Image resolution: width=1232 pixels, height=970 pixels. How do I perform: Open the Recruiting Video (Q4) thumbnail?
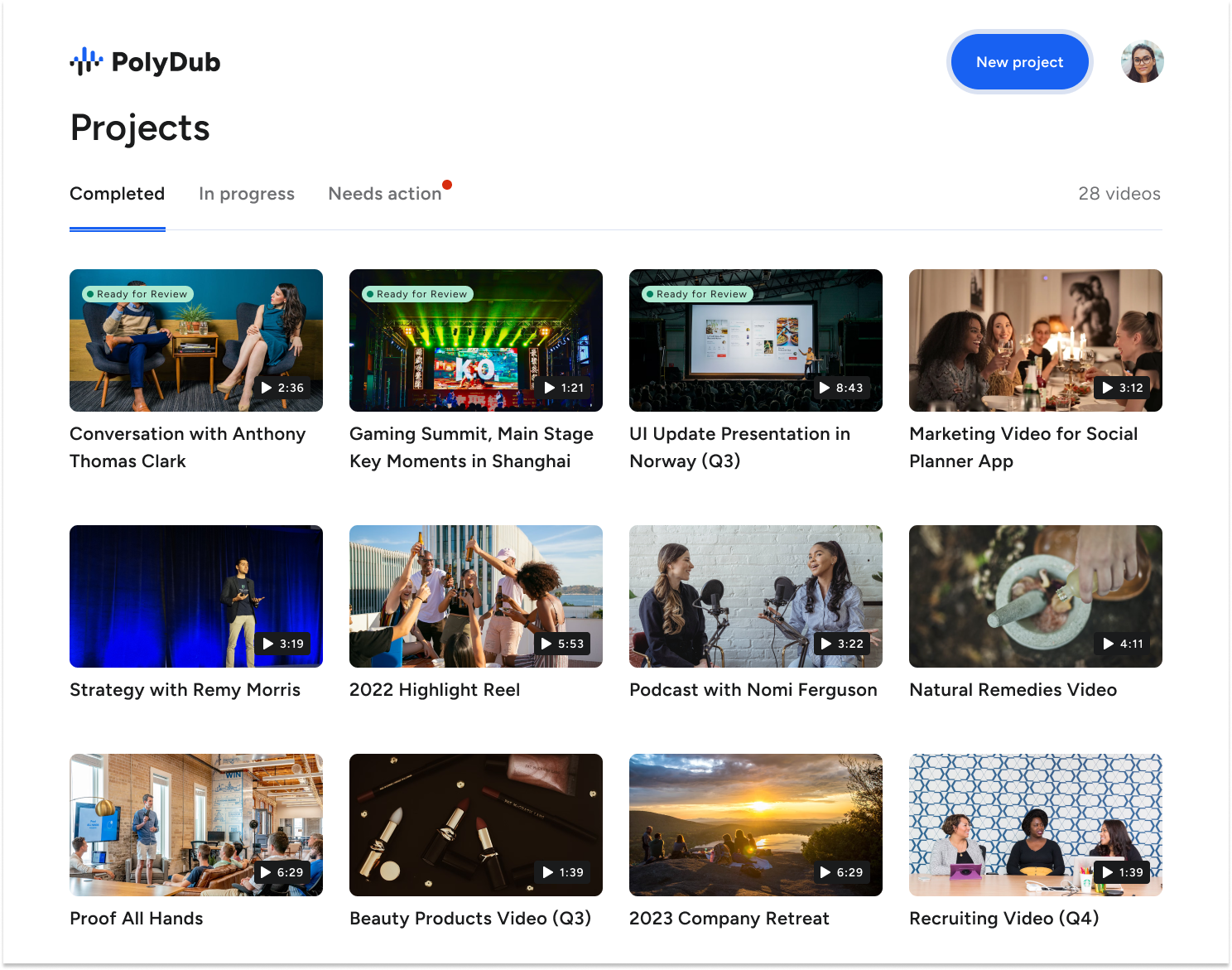click(x=1035, y=824)
